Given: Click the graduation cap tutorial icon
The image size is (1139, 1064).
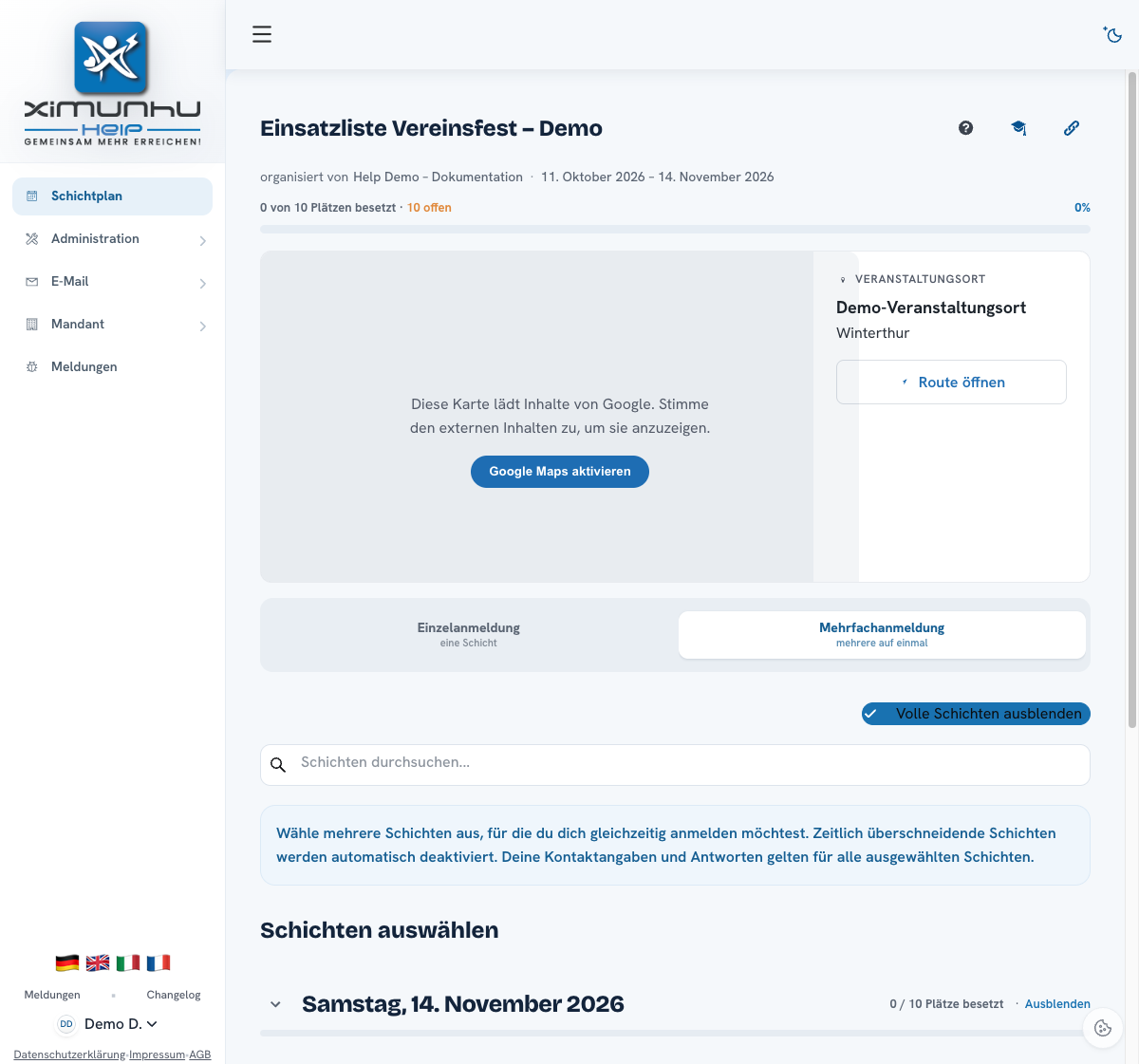Looking at the screenshot, I should pos(1018,128).
